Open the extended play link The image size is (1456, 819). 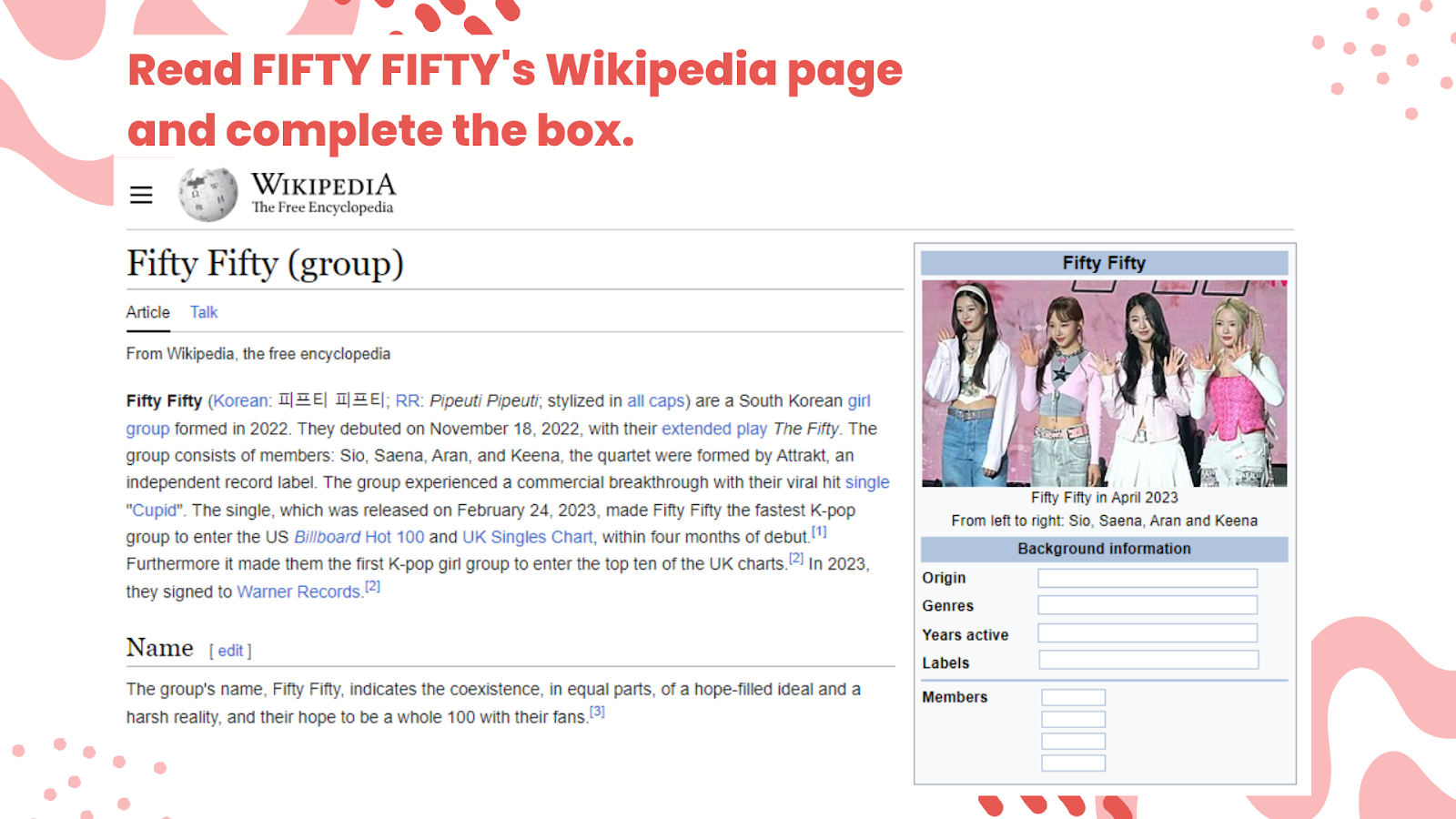click(x=714, y=428)
